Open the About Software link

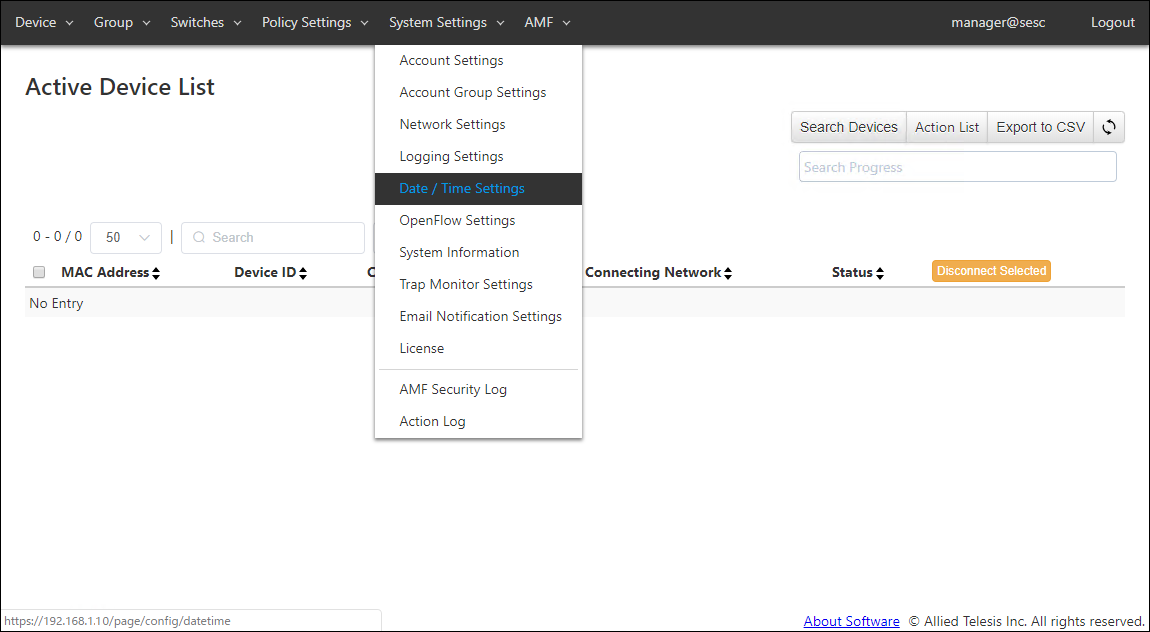851,621
